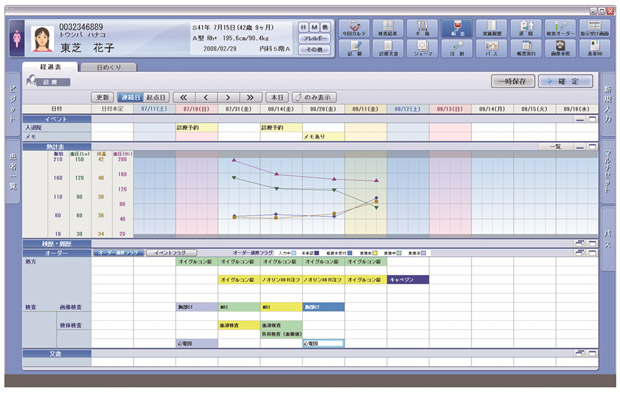
Task: Toggle the M patient flag button
Action: (x=314, y=27)
